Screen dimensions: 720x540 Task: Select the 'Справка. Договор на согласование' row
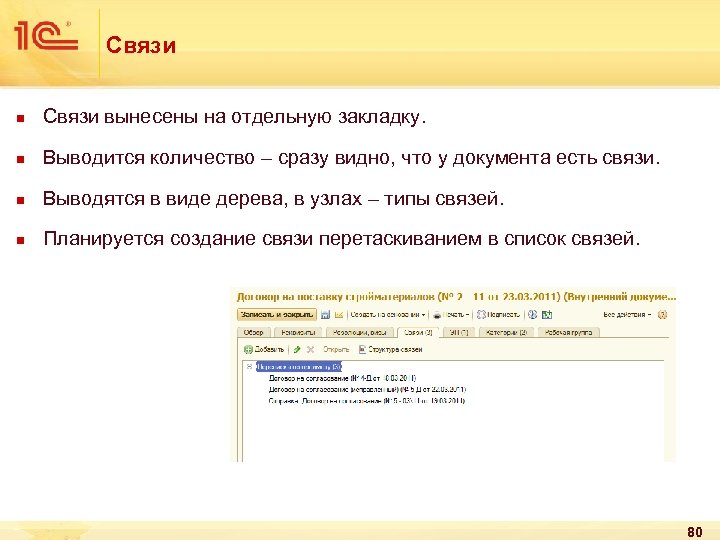tap(366, 401)
